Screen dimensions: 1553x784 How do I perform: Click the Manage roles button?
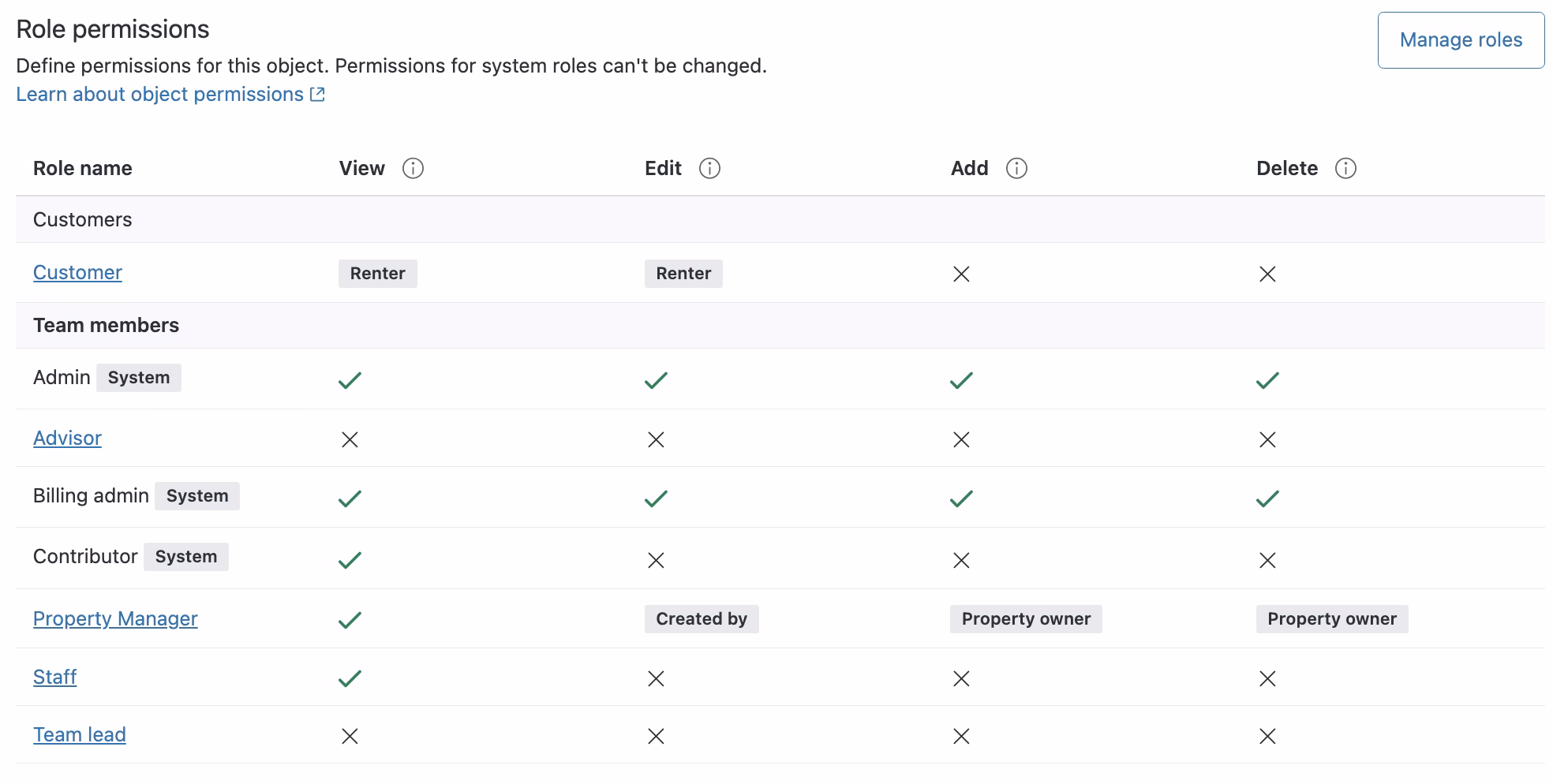coord(1461,39)
